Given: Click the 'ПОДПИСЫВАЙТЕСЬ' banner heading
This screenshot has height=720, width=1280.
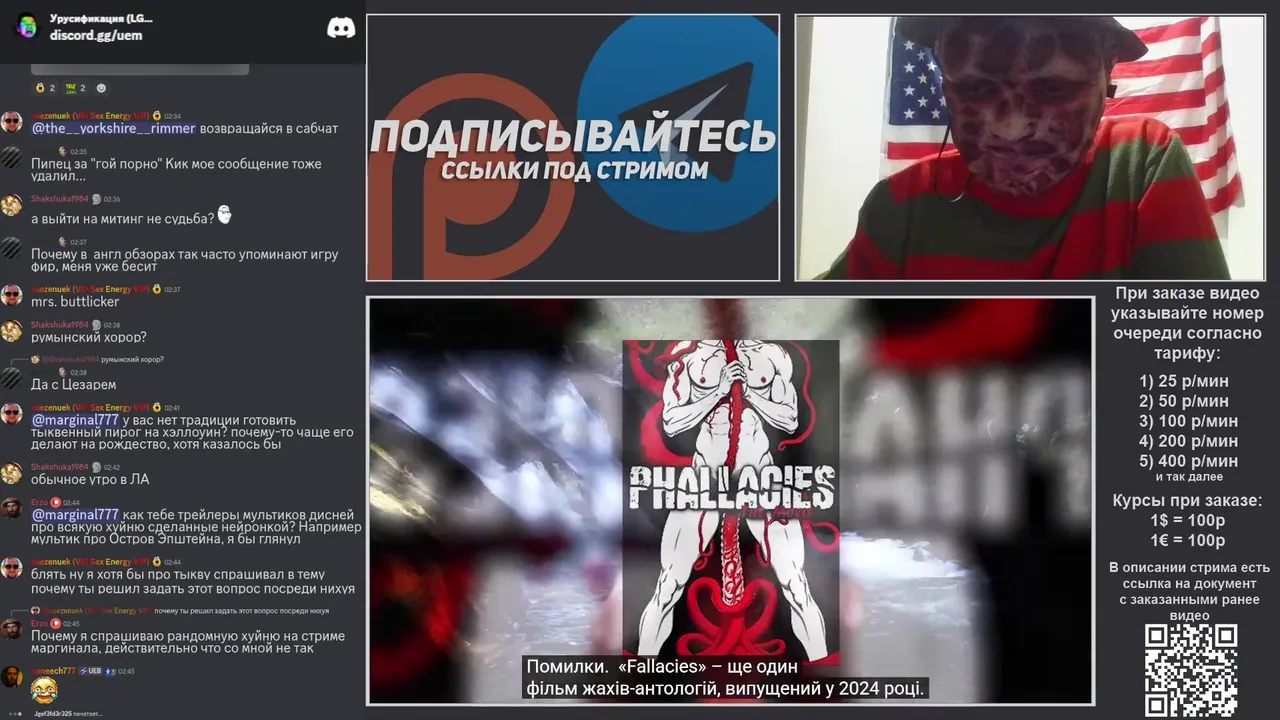Looking at the screenshot, I should 573,135.
